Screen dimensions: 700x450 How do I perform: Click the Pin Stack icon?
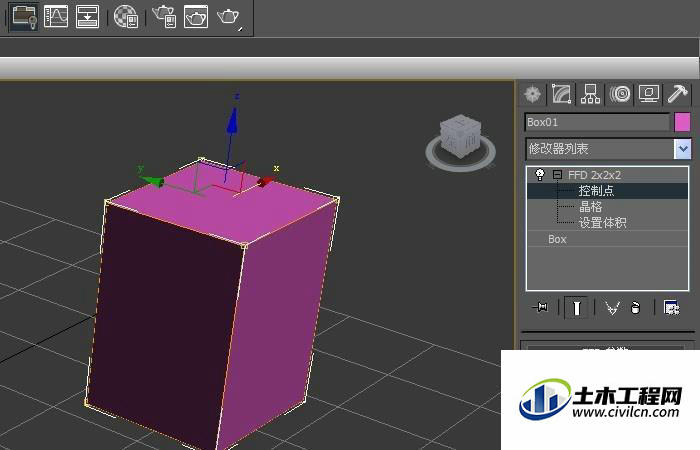coord(540,307)
